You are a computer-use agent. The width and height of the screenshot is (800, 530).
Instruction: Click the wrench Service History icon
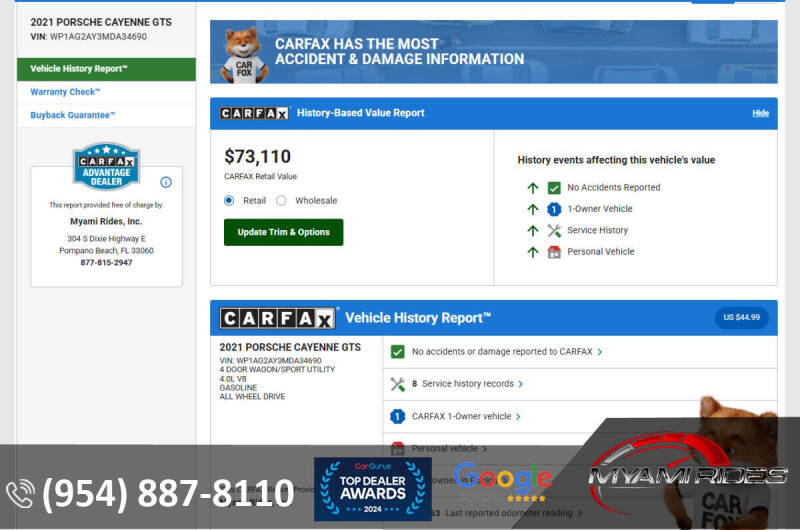554,231
